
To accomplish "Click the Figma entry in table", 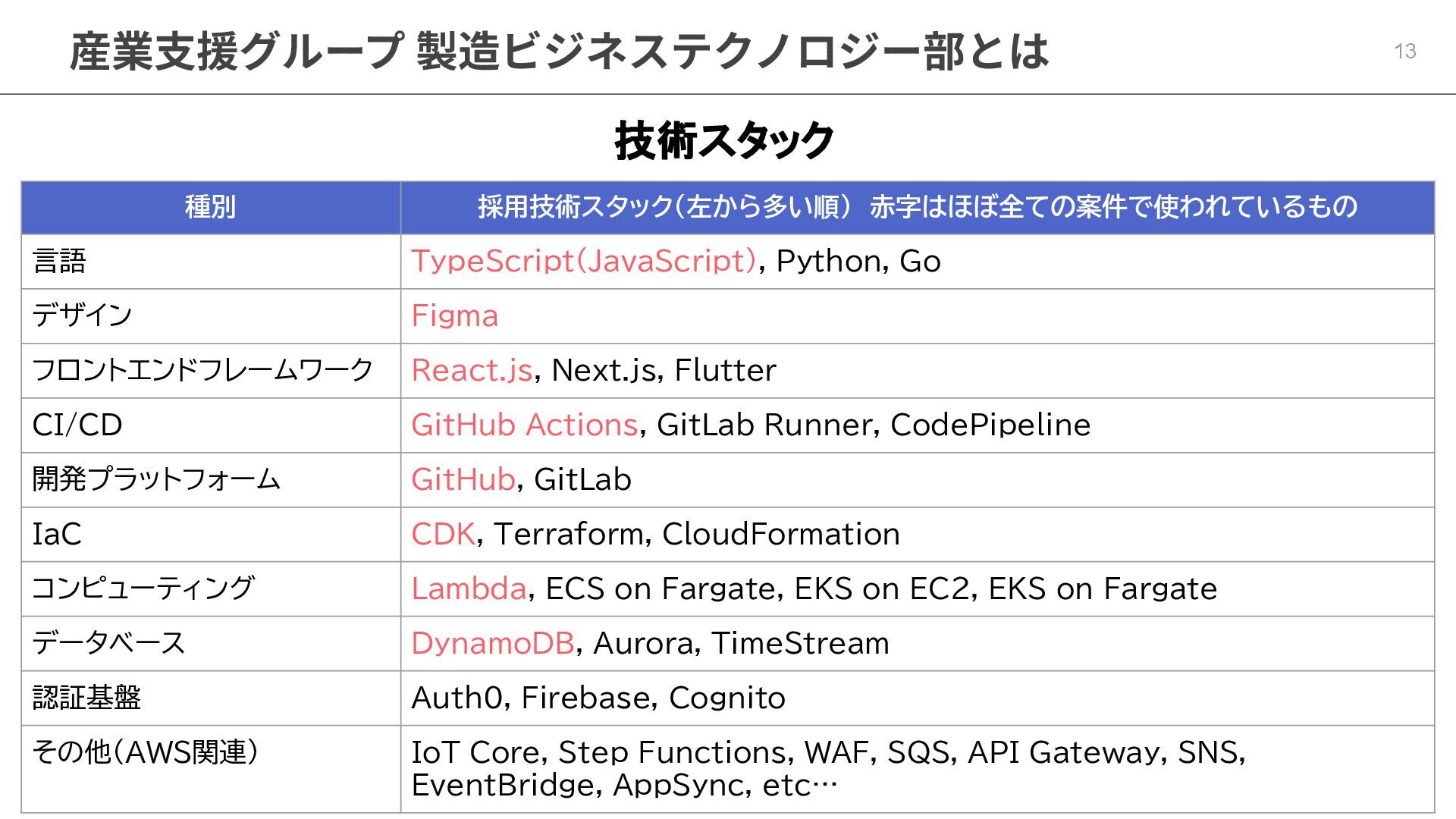I will 454,316.
